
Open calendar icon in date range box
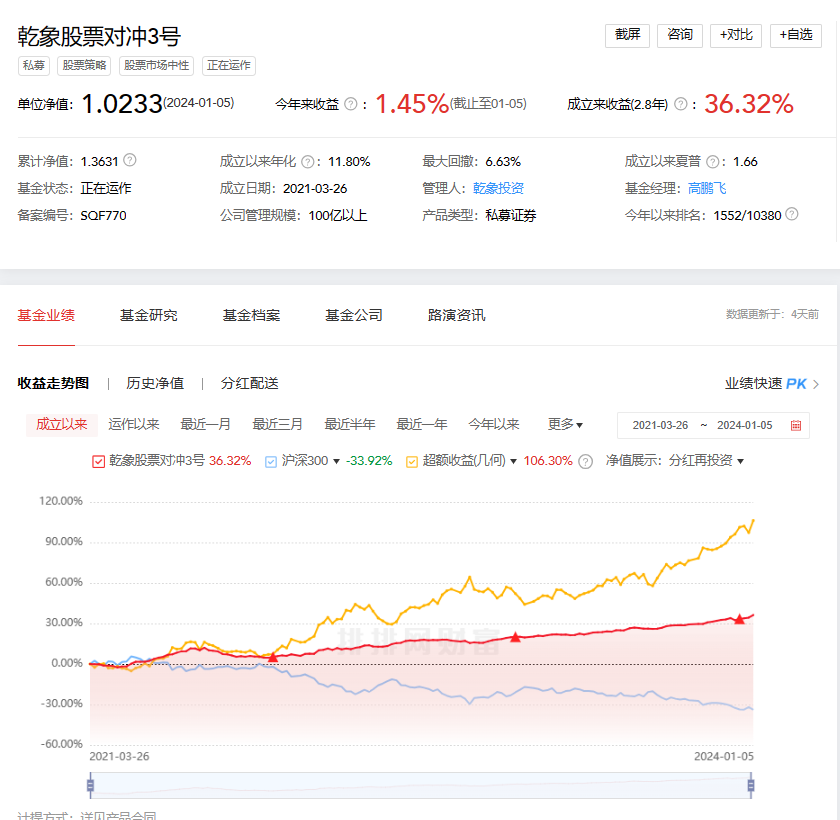pyautogui.click(x=796, y=425)
